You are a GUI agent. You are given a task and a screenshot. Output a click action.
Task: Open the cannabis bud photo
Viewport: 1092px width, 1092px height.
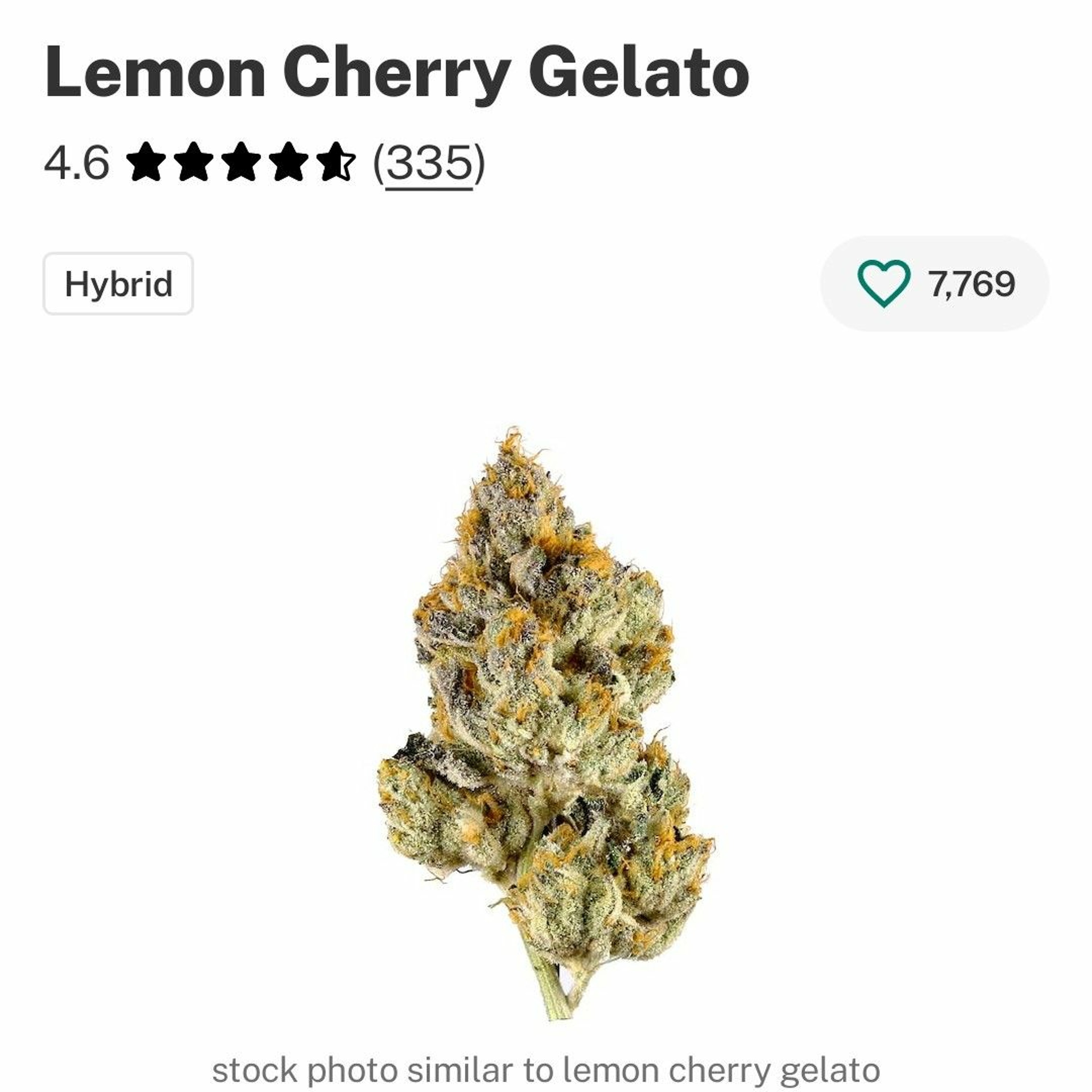tap(545, 724)
